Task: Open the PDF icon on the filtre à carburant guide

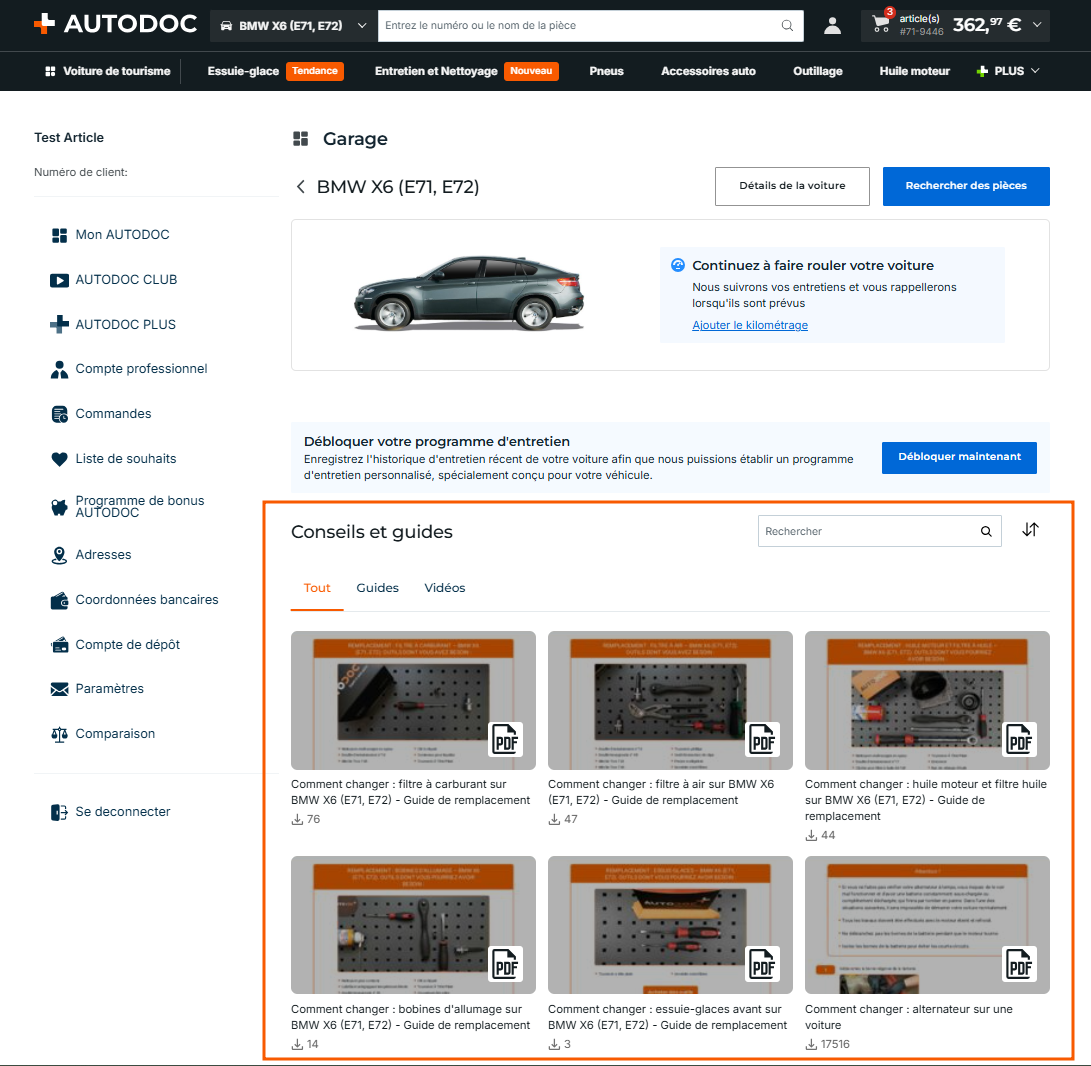Action: (505, 740)
